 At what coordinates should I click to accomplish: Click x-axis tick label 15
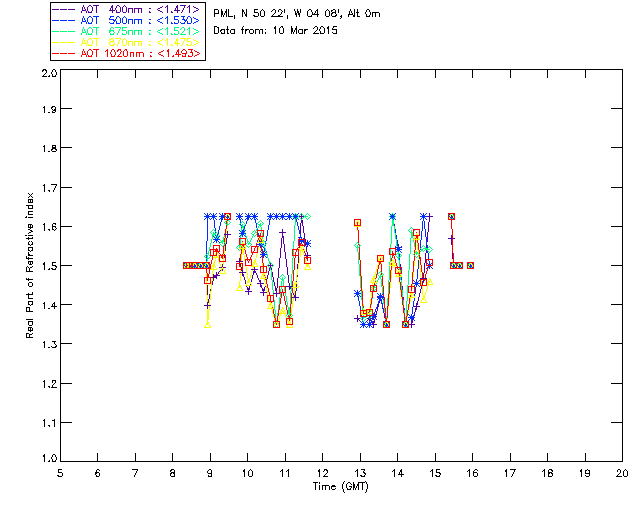(435, 473)
